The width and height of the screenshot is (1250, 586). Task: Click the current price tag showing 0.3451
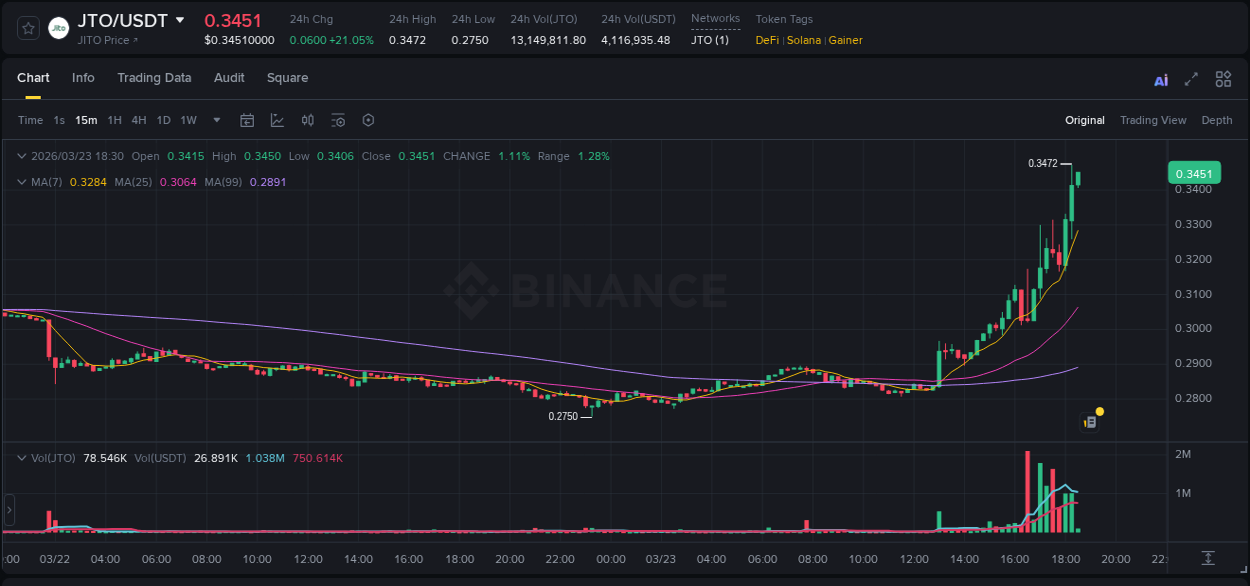[x=1194, y=172]
